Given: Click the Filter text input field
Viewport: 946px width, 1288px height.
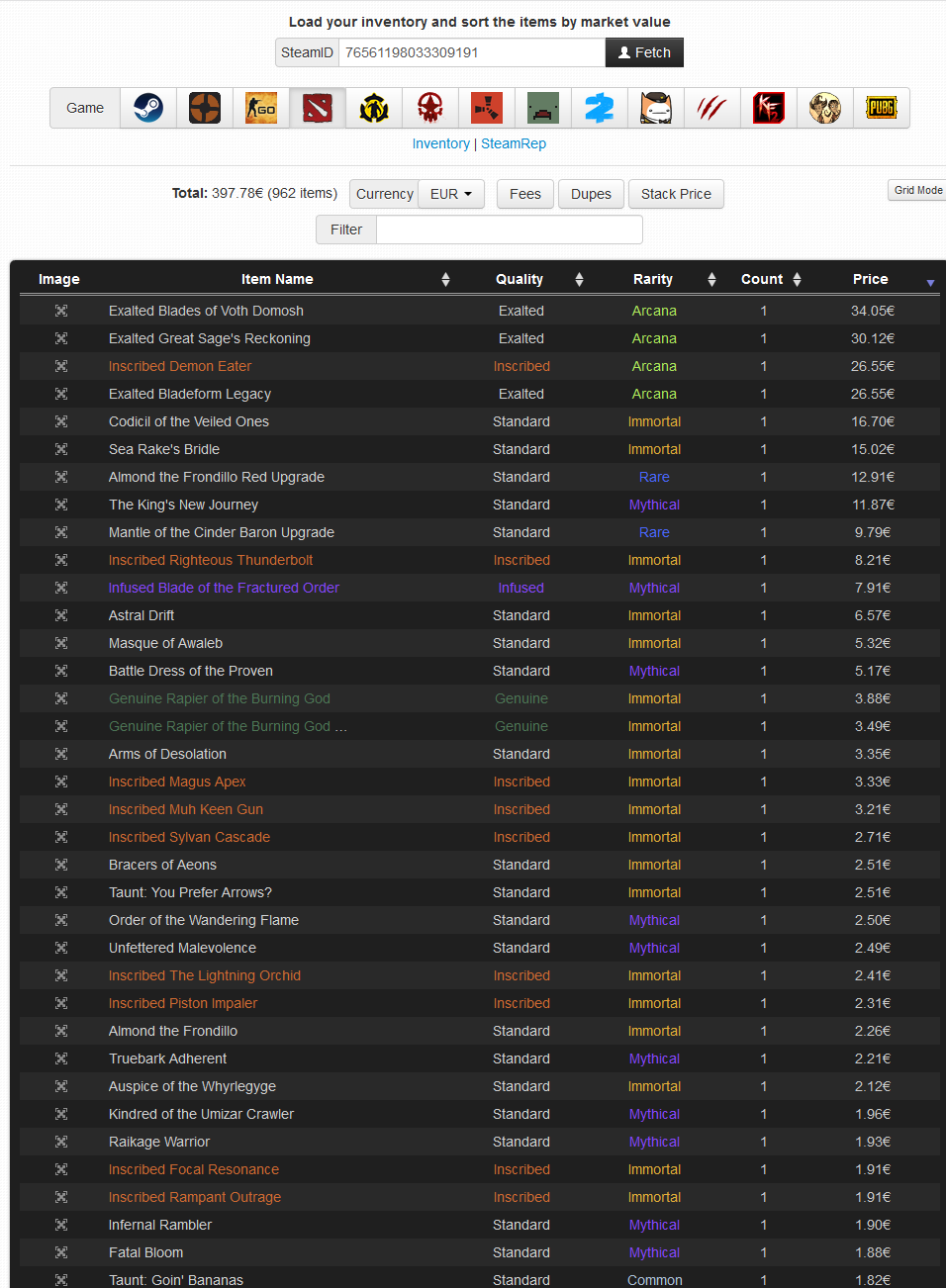Looking at the screenshot, I should click(x=509, y=230).
